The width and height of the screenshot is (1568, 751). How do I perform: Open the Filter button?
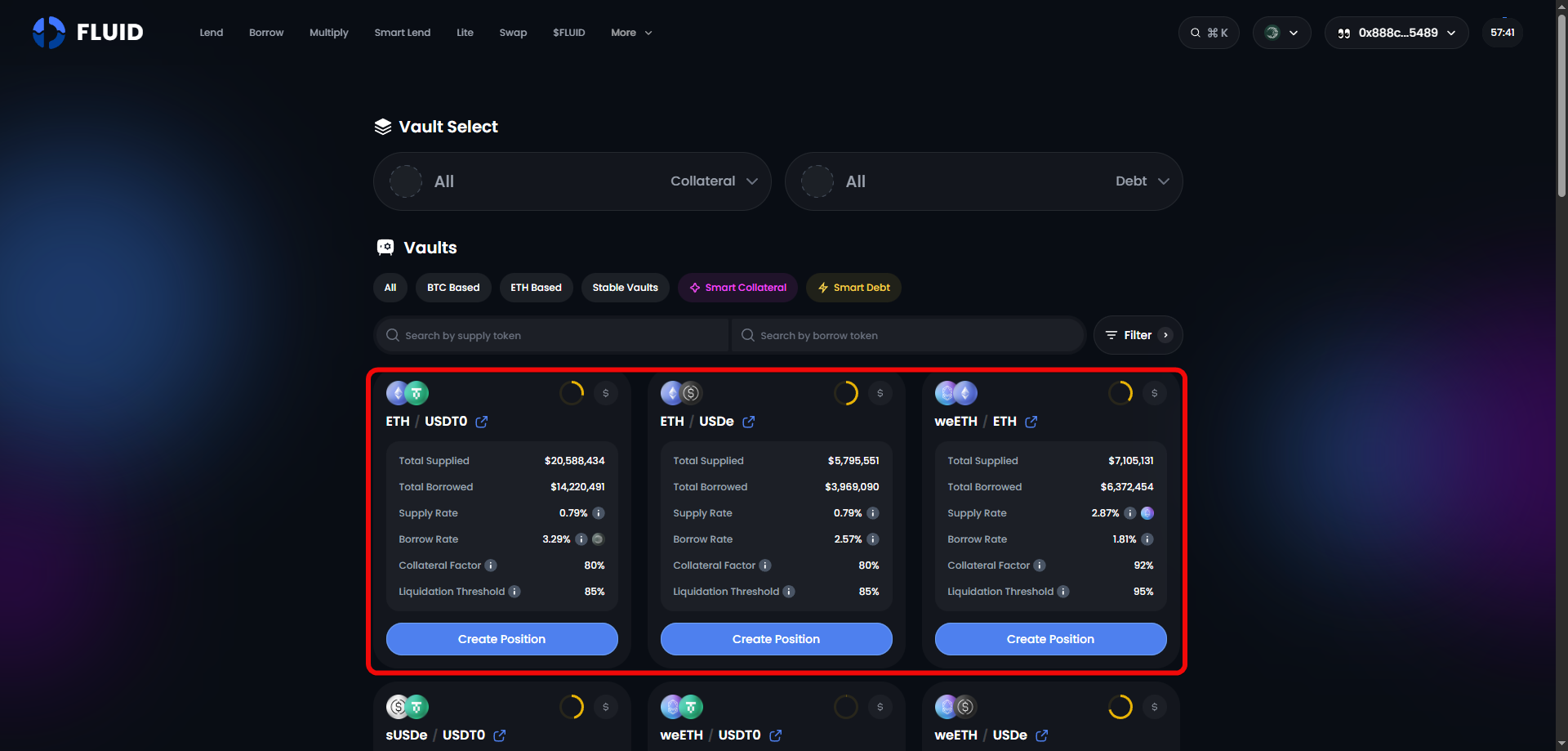click(1138, 335)
